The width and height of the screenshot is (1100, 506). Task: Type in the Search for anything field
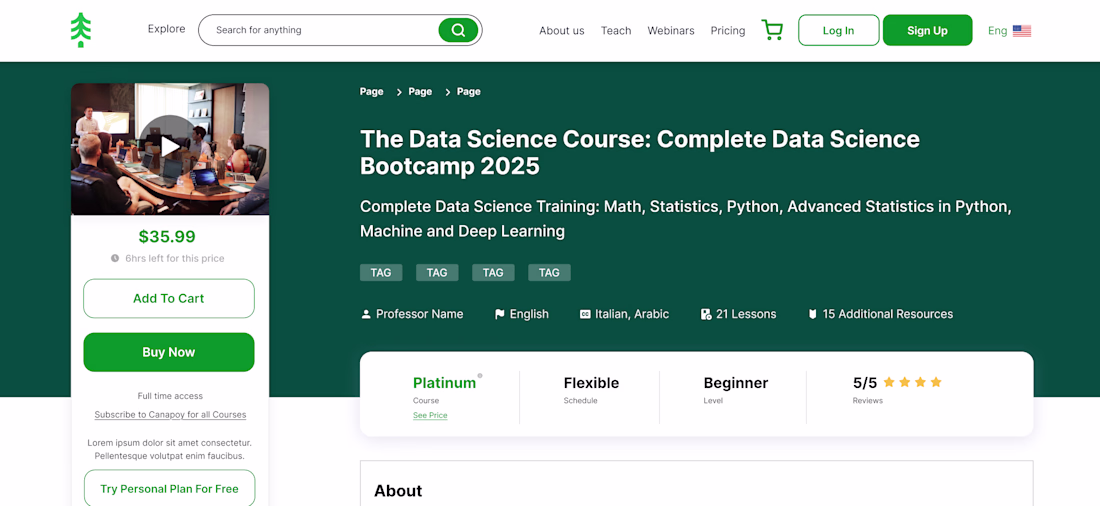[x=320, y=30]
